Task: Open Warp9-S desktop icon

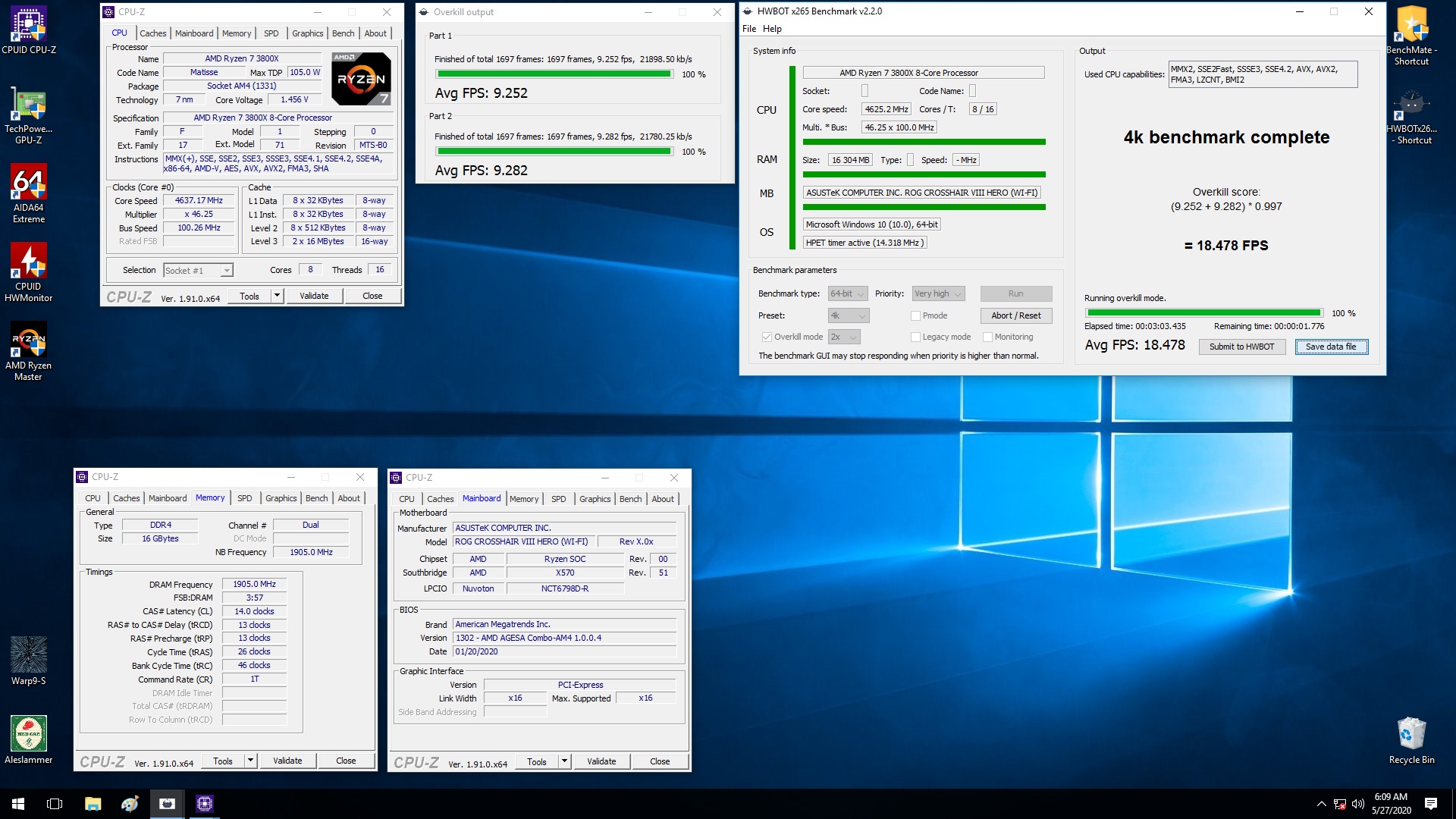Action: click(28, 661)
